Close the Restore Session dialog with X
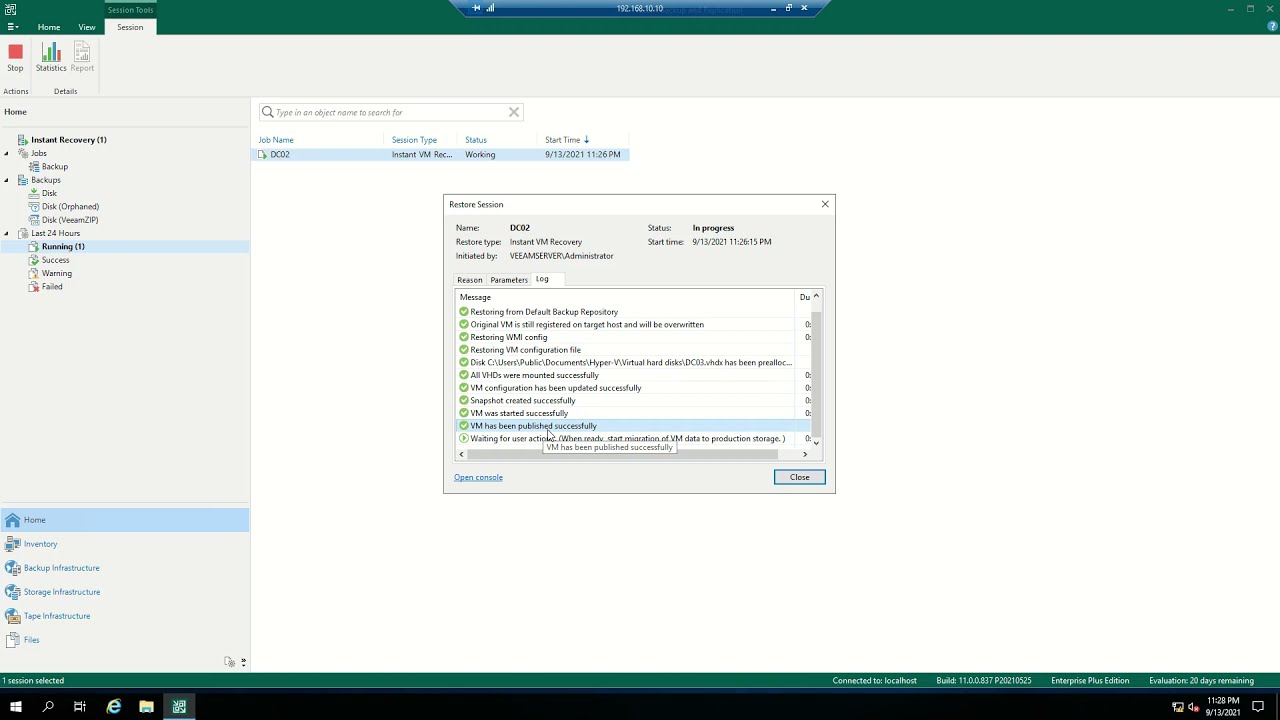Image resolution: width=1280 pixels, height=720 pixels. click(x=825, y=204)
